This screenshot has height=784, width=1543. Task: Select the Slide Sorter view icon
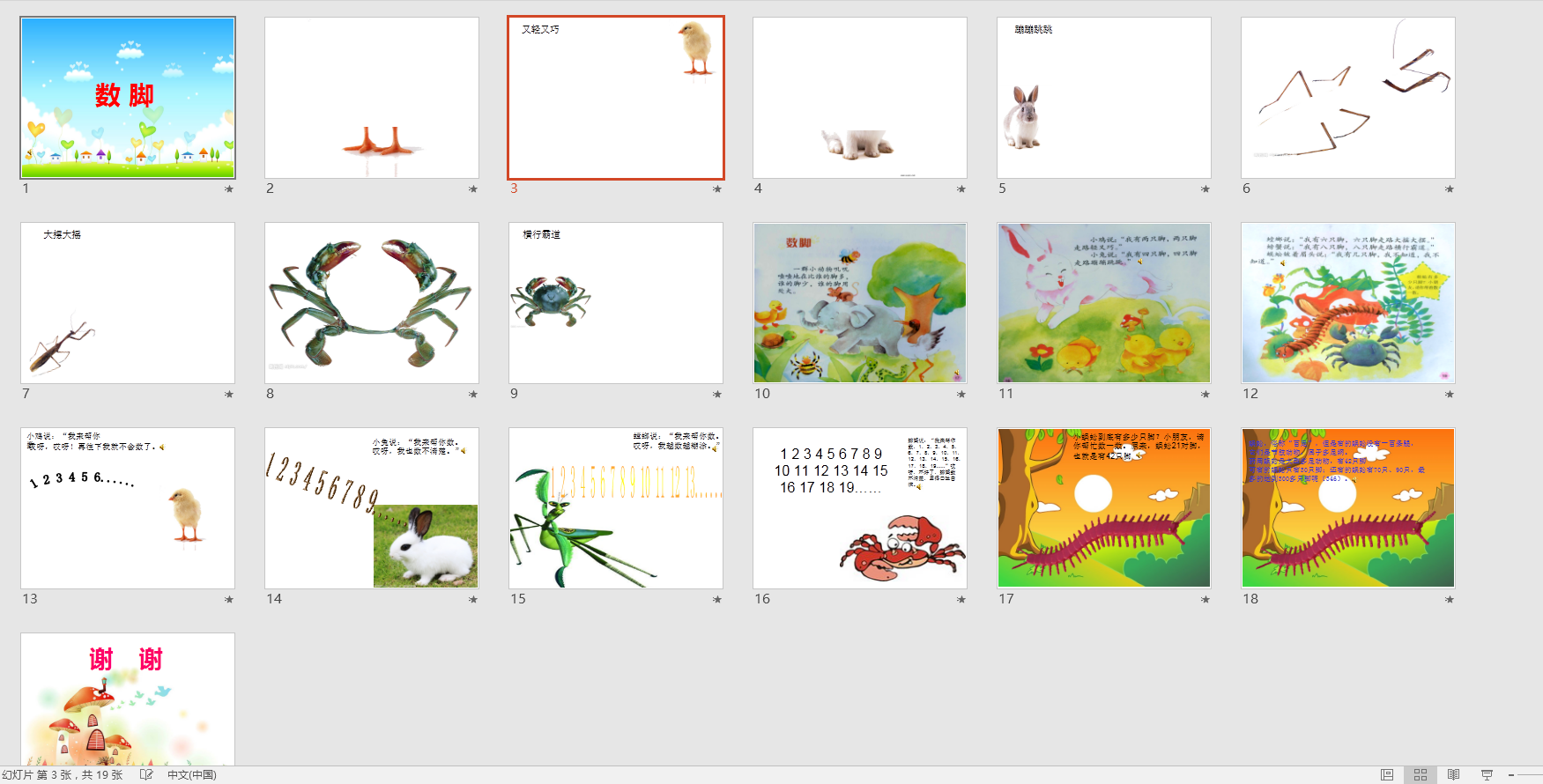1421,774
